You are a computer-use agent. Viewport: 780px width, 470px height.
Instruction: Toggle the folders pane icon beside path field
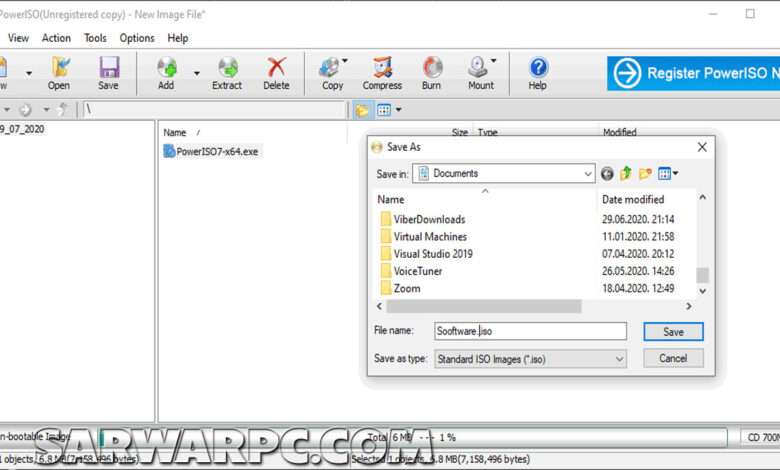point(362,110)
